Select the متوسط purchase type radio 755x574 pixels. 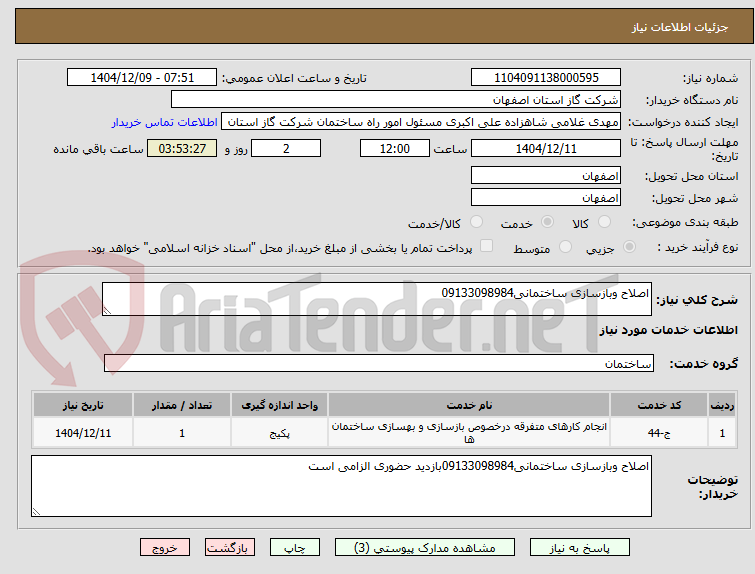click(565, 247)
